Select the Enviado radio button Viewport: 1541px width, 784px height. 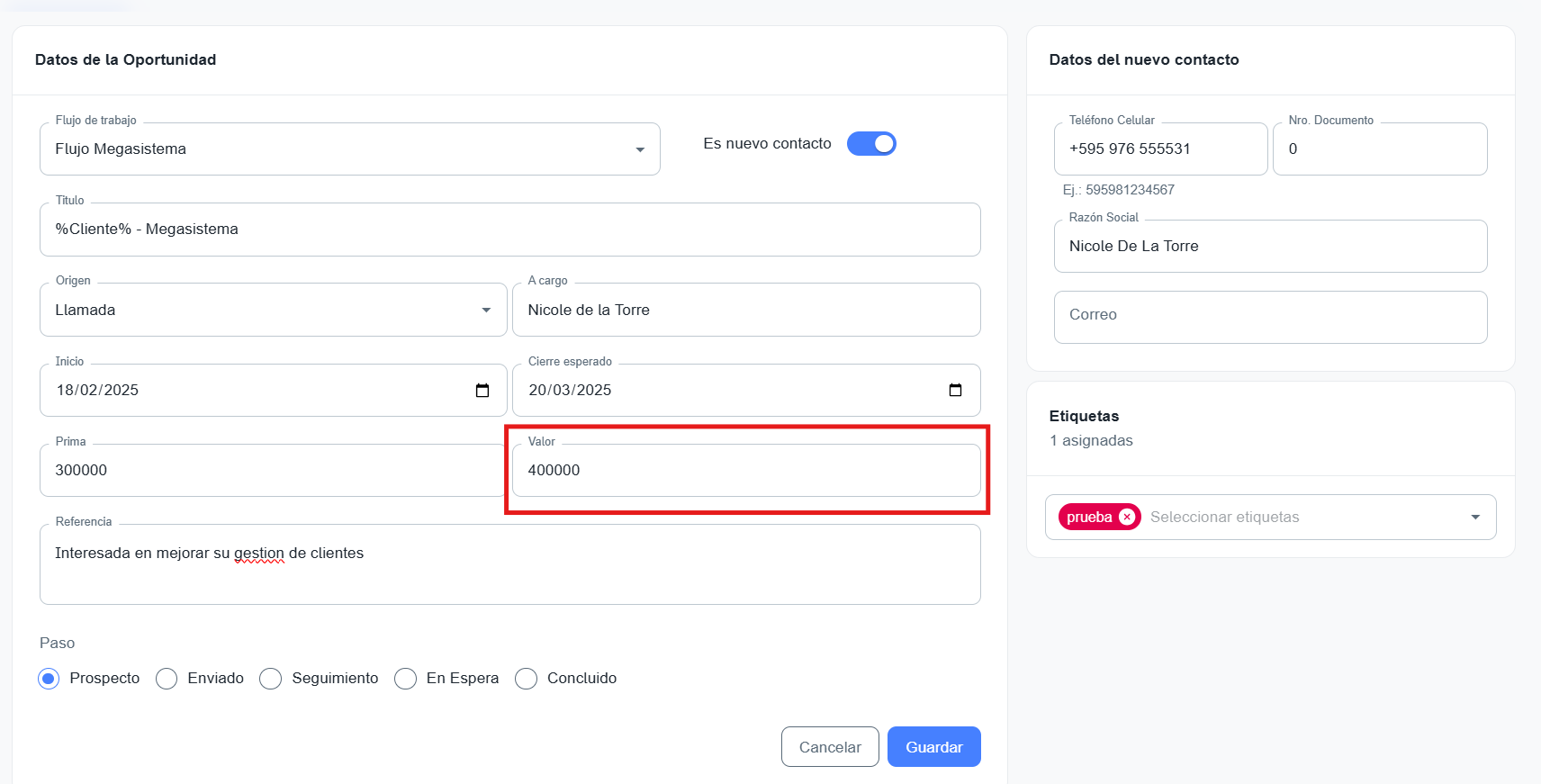point(167,679)
